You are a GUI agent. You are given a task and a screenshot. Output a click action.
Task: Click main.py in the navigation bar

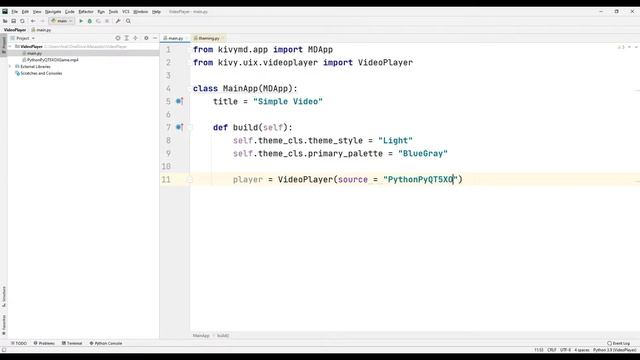pyautogui.click(x=41, y=30)
